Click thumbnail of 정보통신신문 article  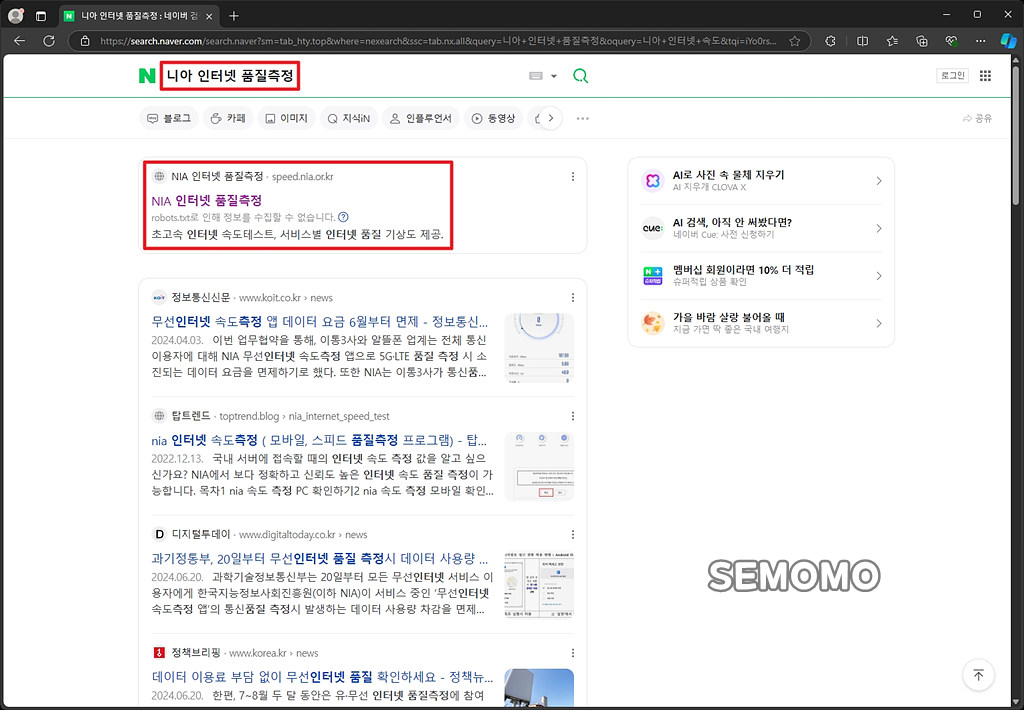(539, 348)
